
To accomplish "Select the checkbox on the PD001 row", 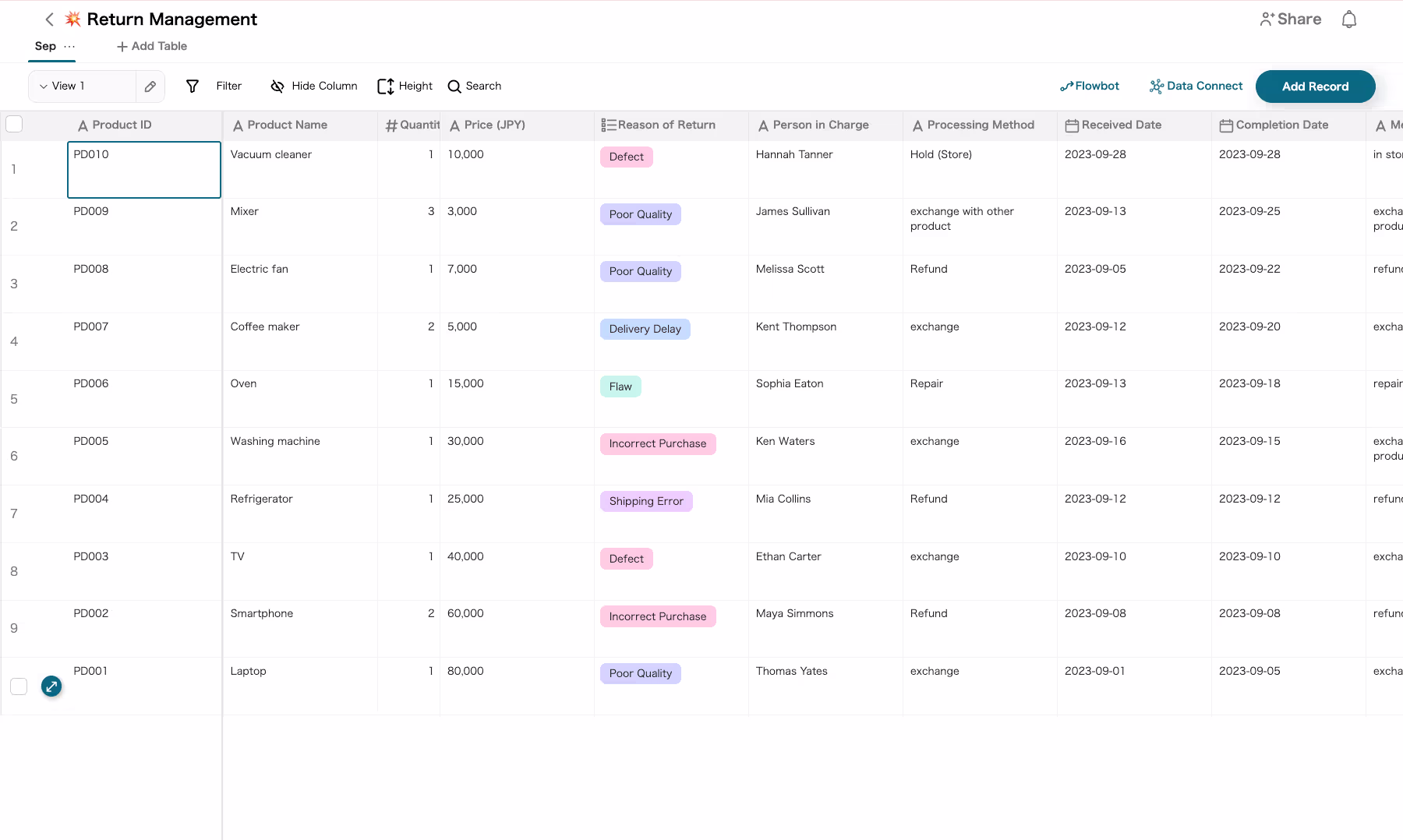I will point(19,686).
